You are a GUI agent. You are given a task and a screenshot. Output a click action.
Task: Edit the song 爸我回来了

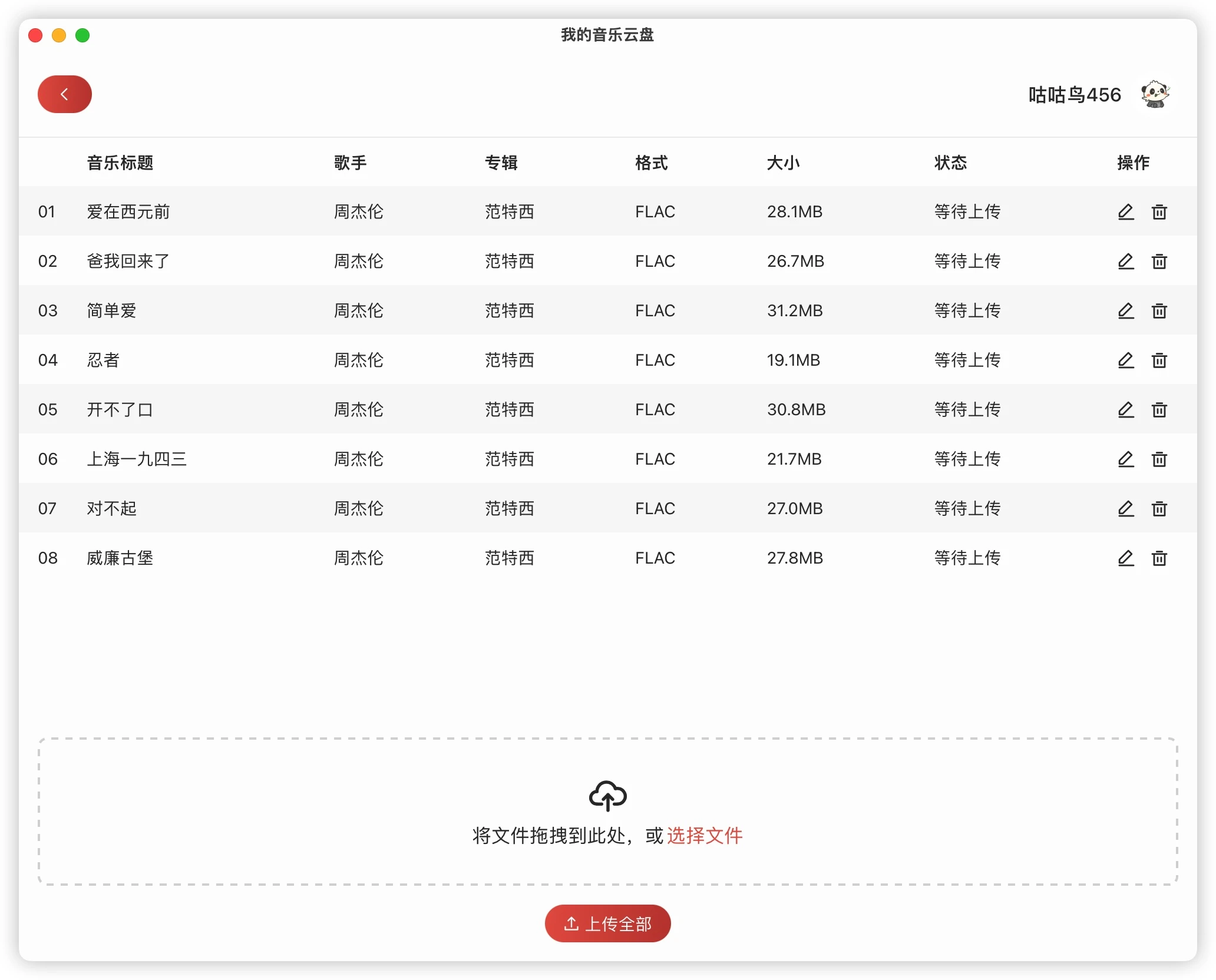pos(1126,261)
